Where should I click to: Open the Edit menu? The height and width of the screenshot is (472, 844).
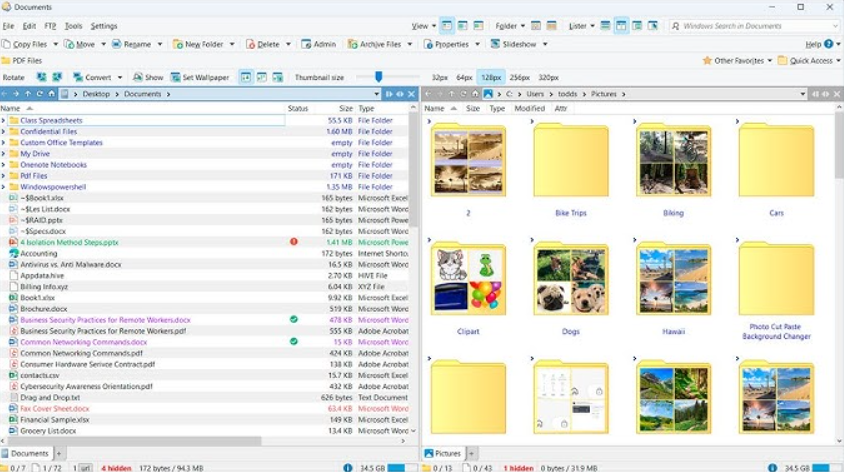click(x=29, y=26)
